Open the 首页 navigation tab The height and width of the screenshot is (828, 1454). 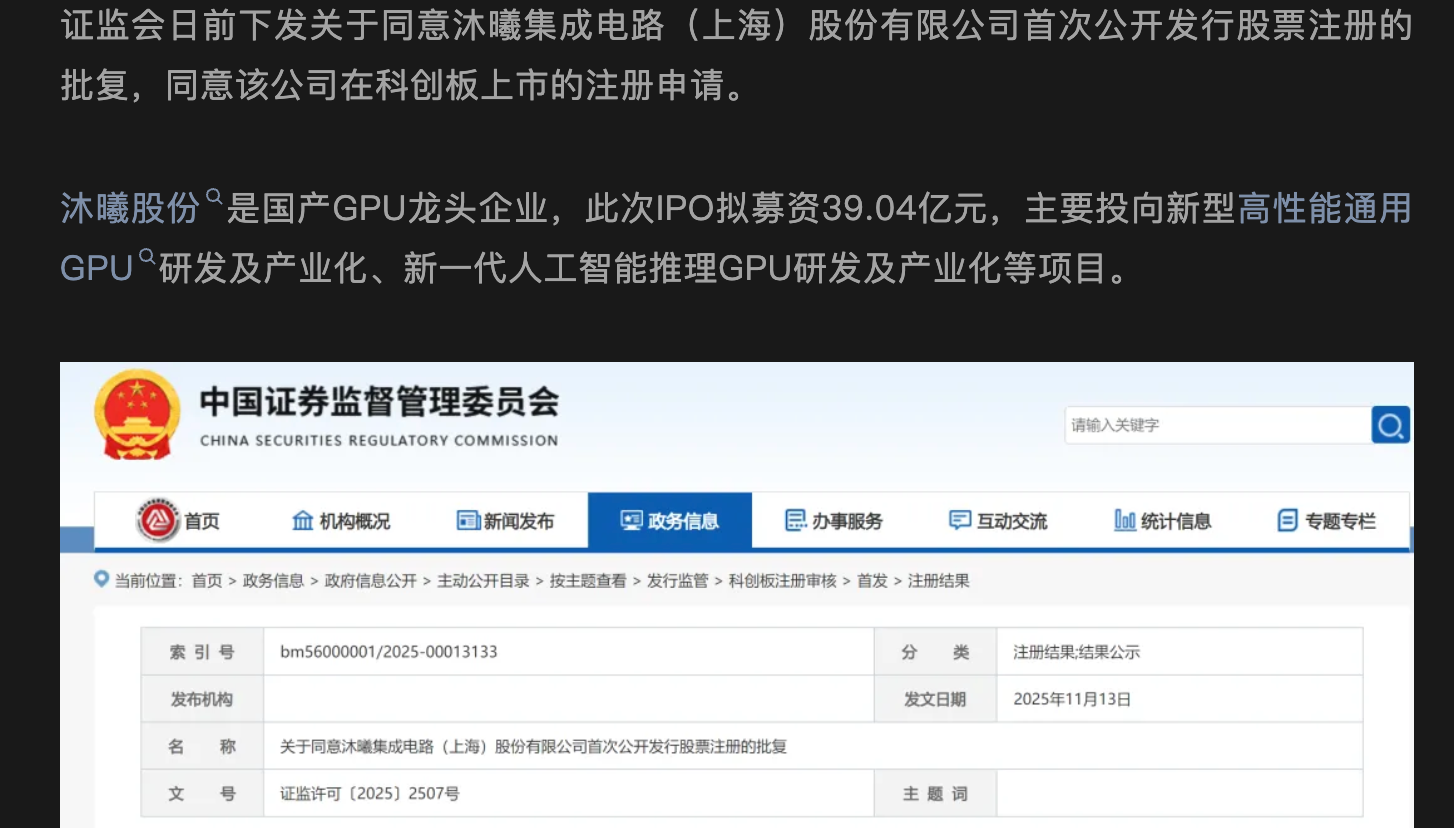point(178,521)
